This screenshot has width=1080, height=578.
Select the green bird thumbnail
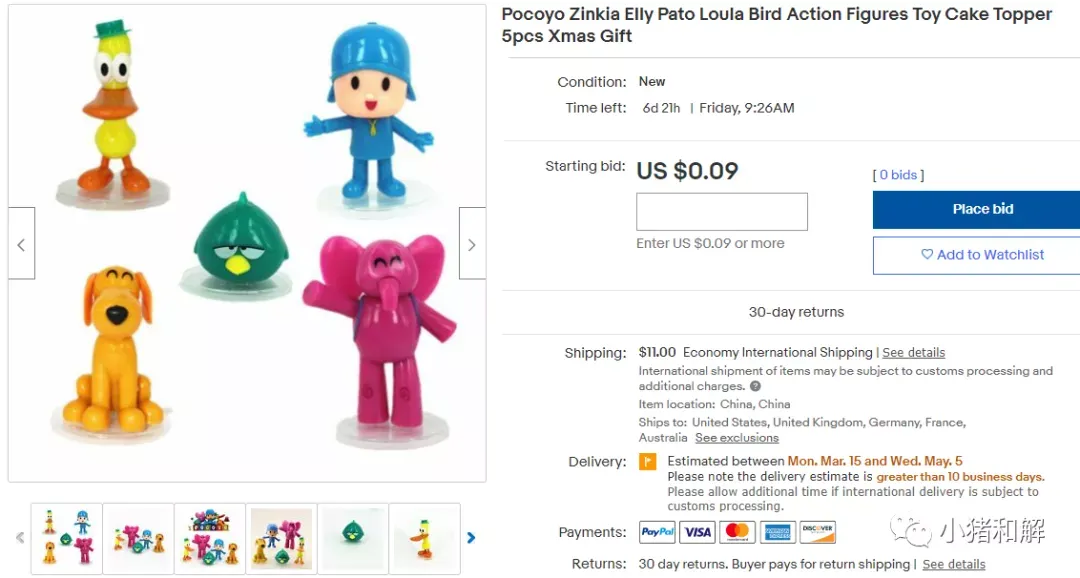(x=353, y=538)
